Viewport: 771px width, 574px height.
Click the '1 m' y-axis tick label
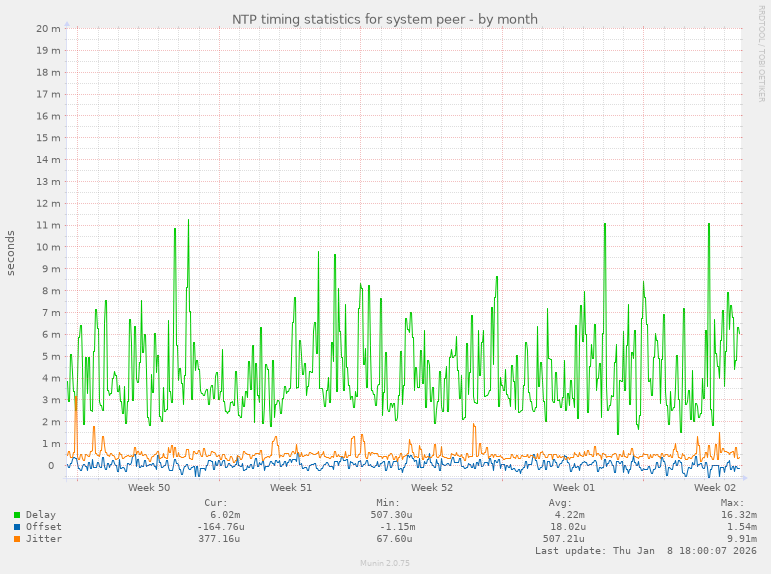click(x=51, y=444)
